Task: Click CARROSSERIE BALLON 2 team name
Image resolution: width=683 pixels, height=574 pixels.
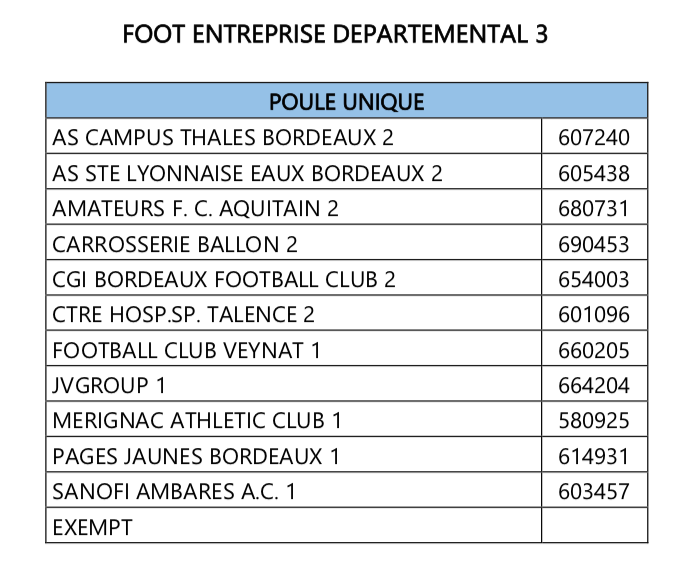Action: click(175, 244)
